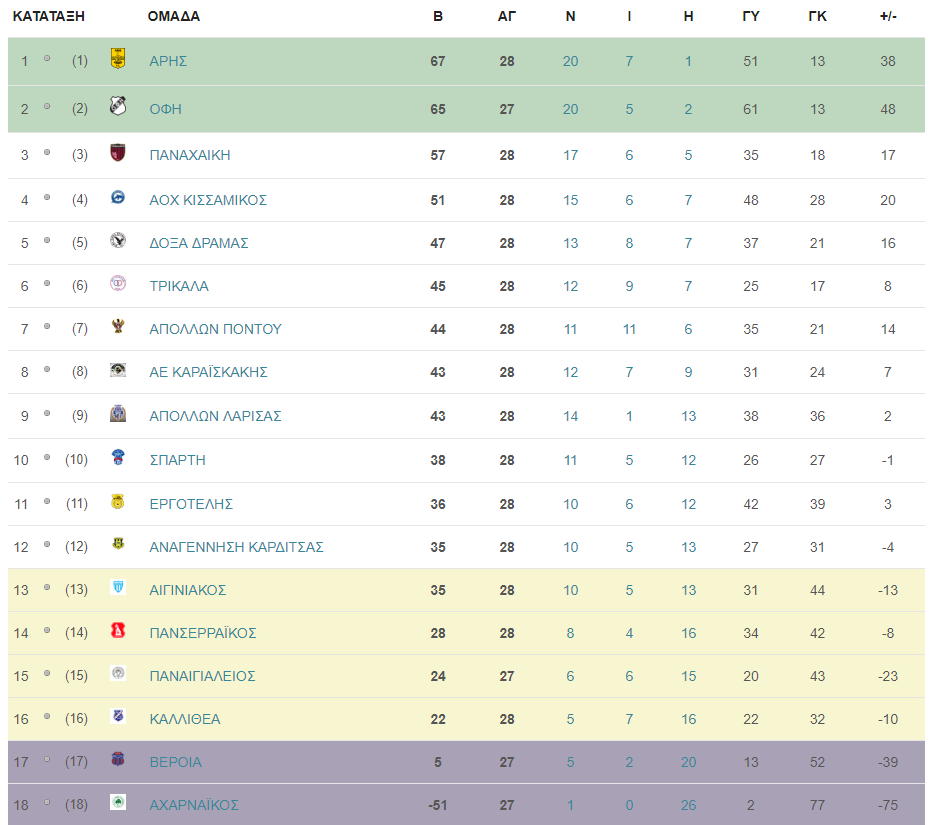The width and height of the screenshot is (935, 825).
Task: Open the ΑΠΟΛΛΩΝ ΠΟΝΤΟΥ team page
Action: [215, 329]
